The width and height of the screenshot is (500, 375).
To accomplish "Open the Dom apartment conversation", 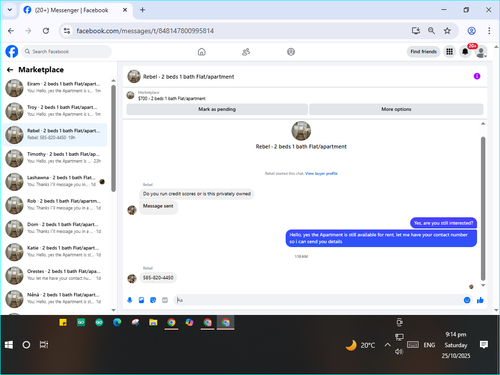I will (x=55, y=228).
